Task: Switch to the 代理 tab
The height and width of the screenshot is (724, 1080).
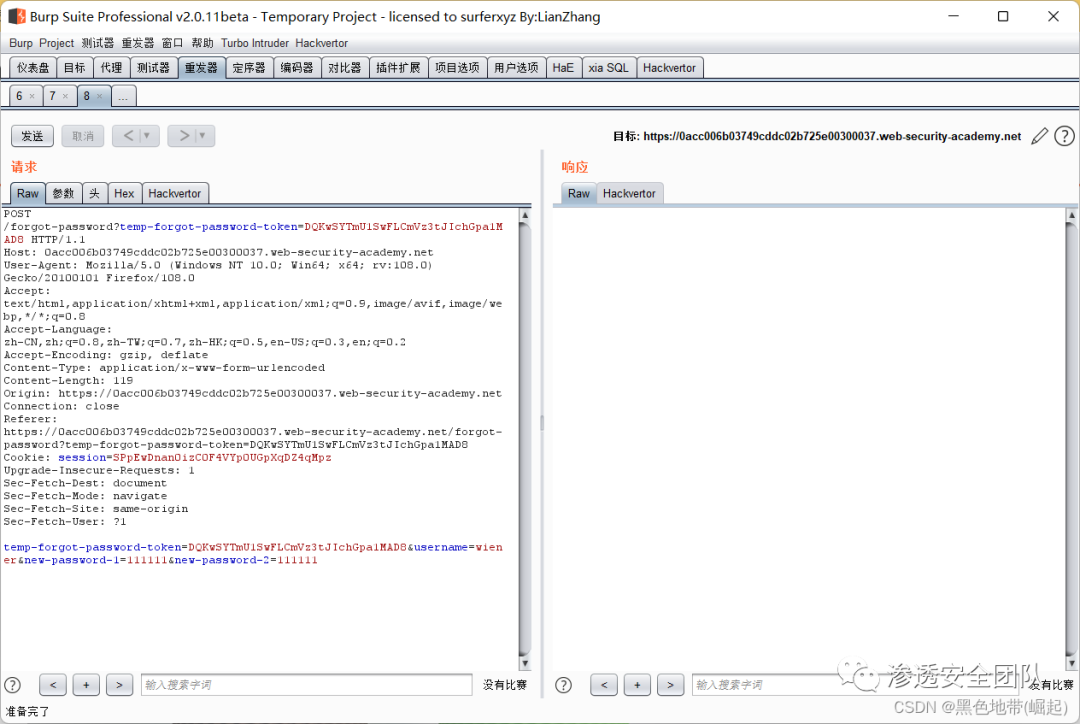Action: pyautogui.click(x=111, y=68)
